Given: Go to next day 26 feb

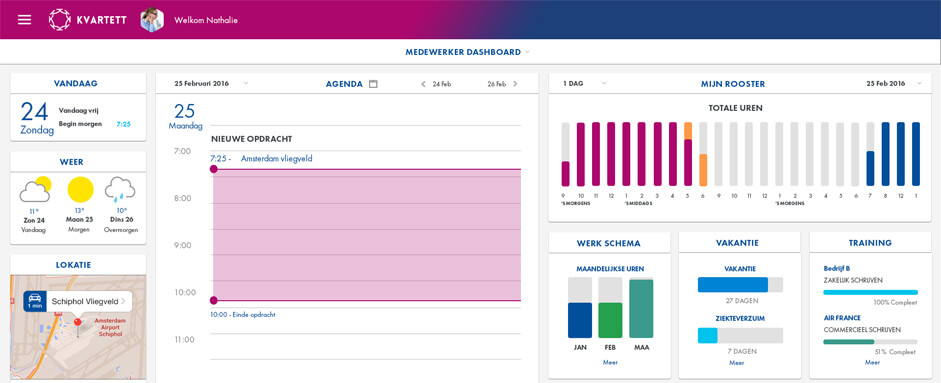Looking at the screenshot, I should [x=515, y=84].
